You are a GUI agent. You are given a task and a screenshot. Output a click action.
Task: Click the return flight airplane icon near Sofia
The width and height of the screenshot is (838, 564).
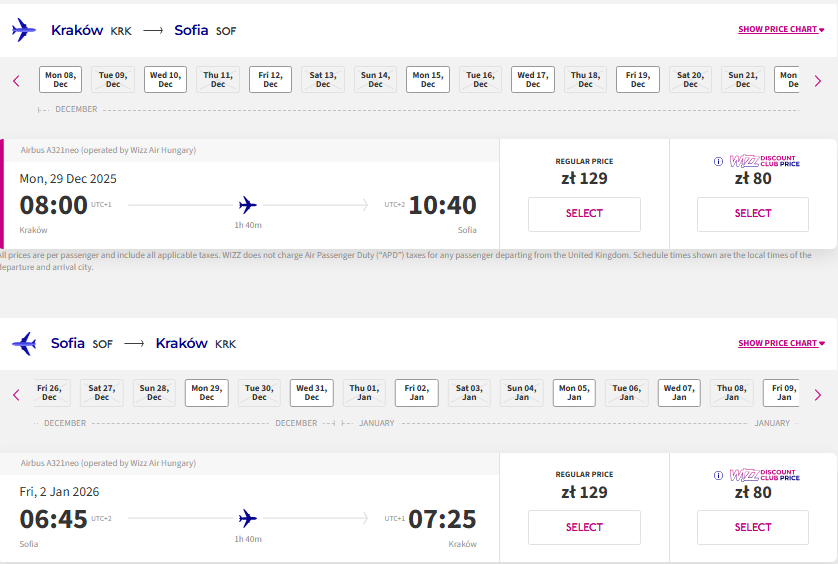pos(24,344)
